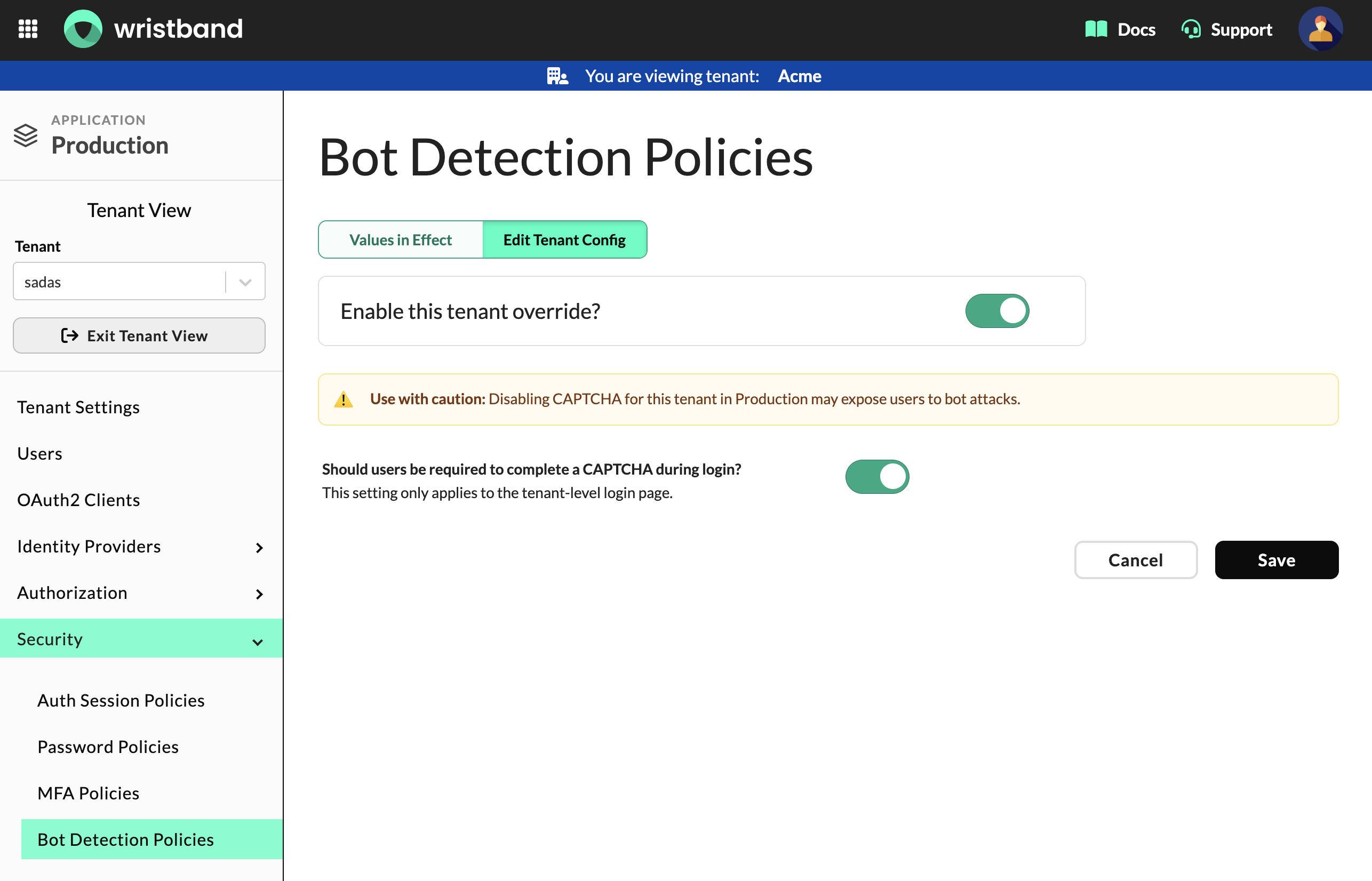Open Auth Session Policies
The image size is (1372, 881).
click(x=151, y=700)
